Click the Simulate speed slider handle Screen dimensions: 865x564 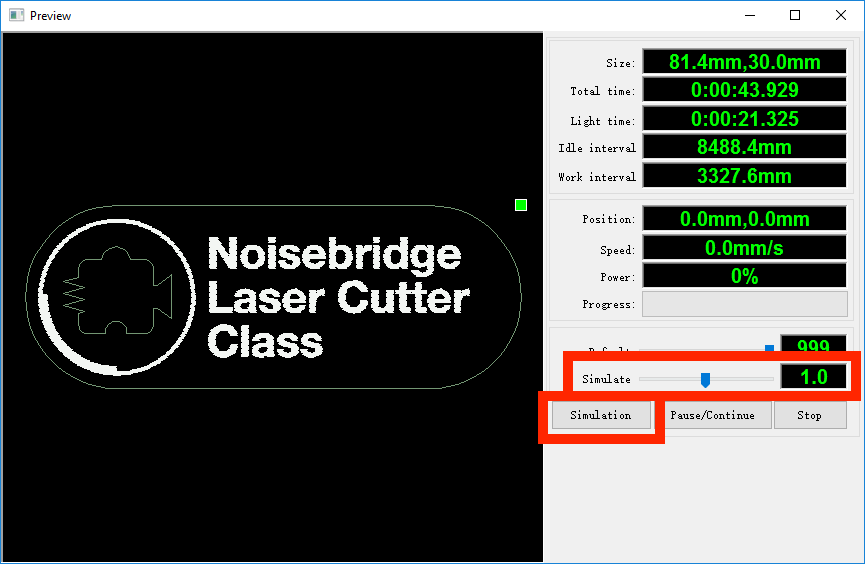705,379
